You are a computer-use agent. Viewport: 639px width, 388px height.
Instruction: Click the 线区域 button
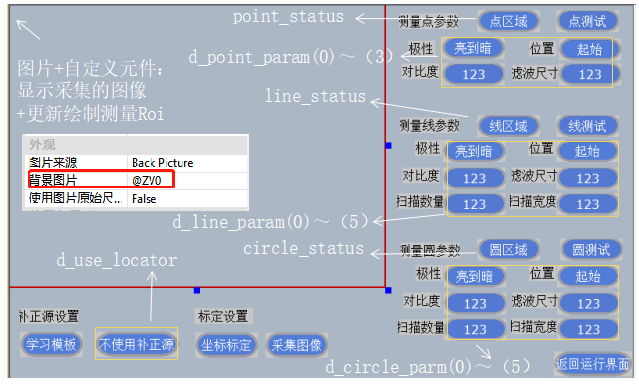tap(508, 126)
